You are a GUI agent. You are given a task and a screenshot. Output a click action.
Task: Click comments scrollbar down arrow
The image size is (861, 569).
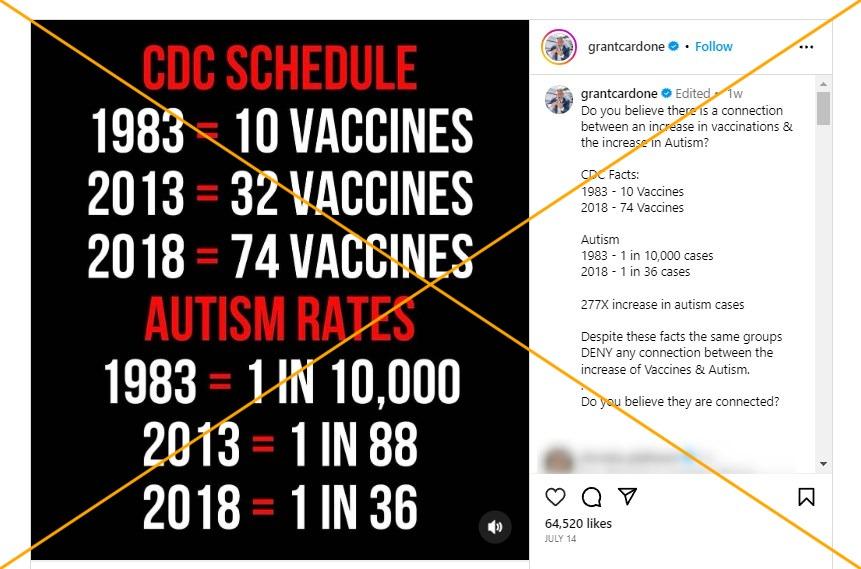pos(823,464)
